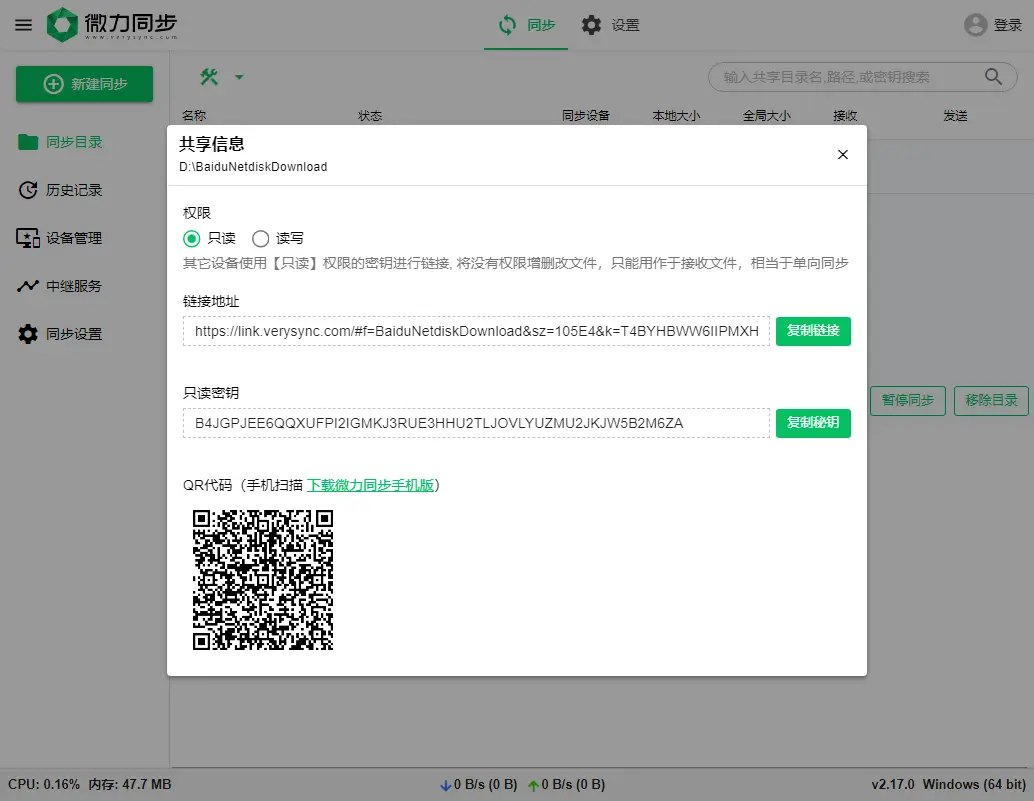Click the user account login icon

(976, 25)
